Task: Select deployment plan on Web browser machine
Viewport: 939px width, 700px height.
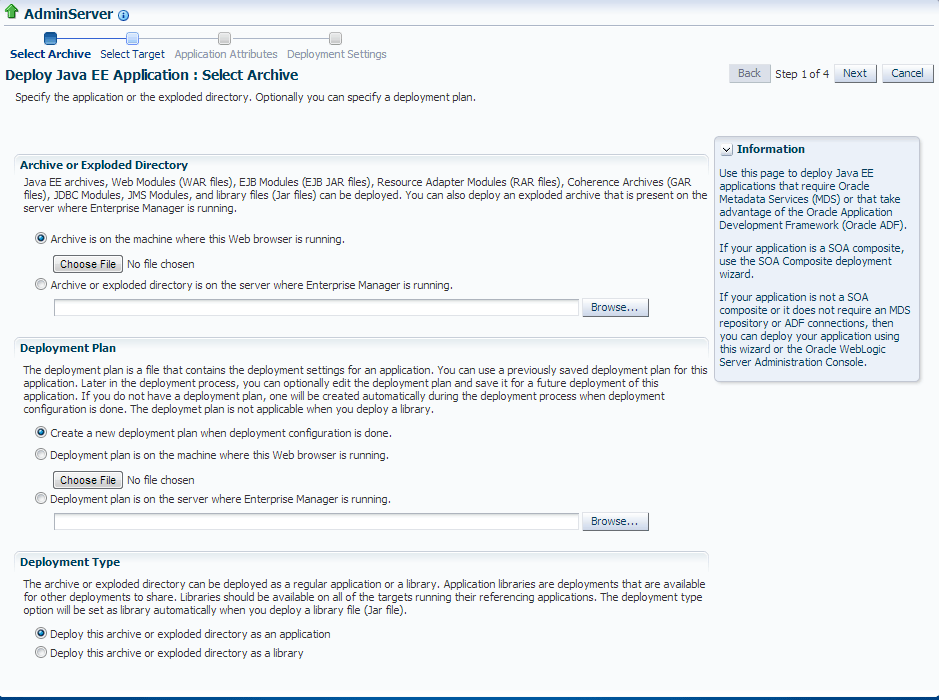Action: (x=41, y=454)
